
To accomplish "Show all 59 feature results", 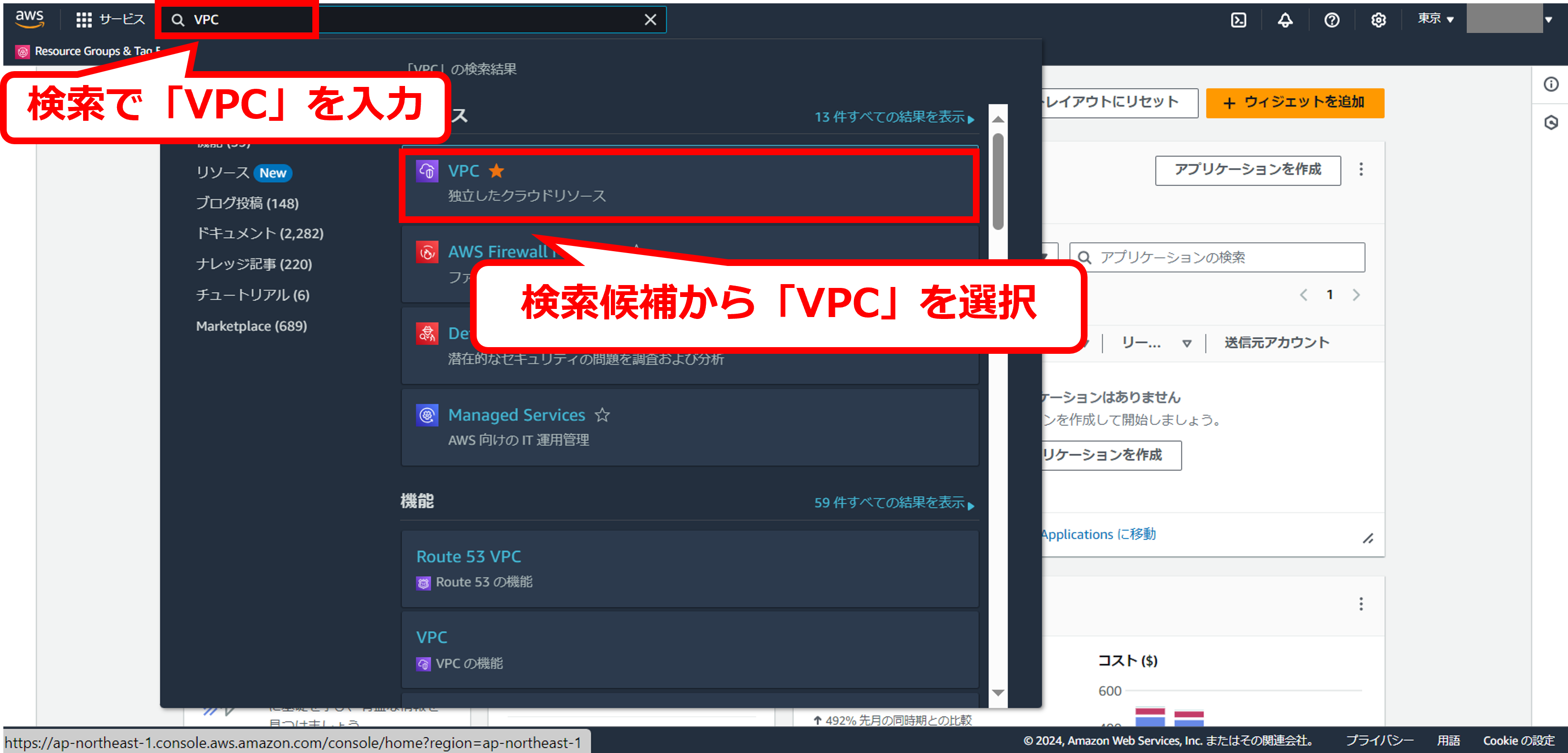I will point(894,503).
